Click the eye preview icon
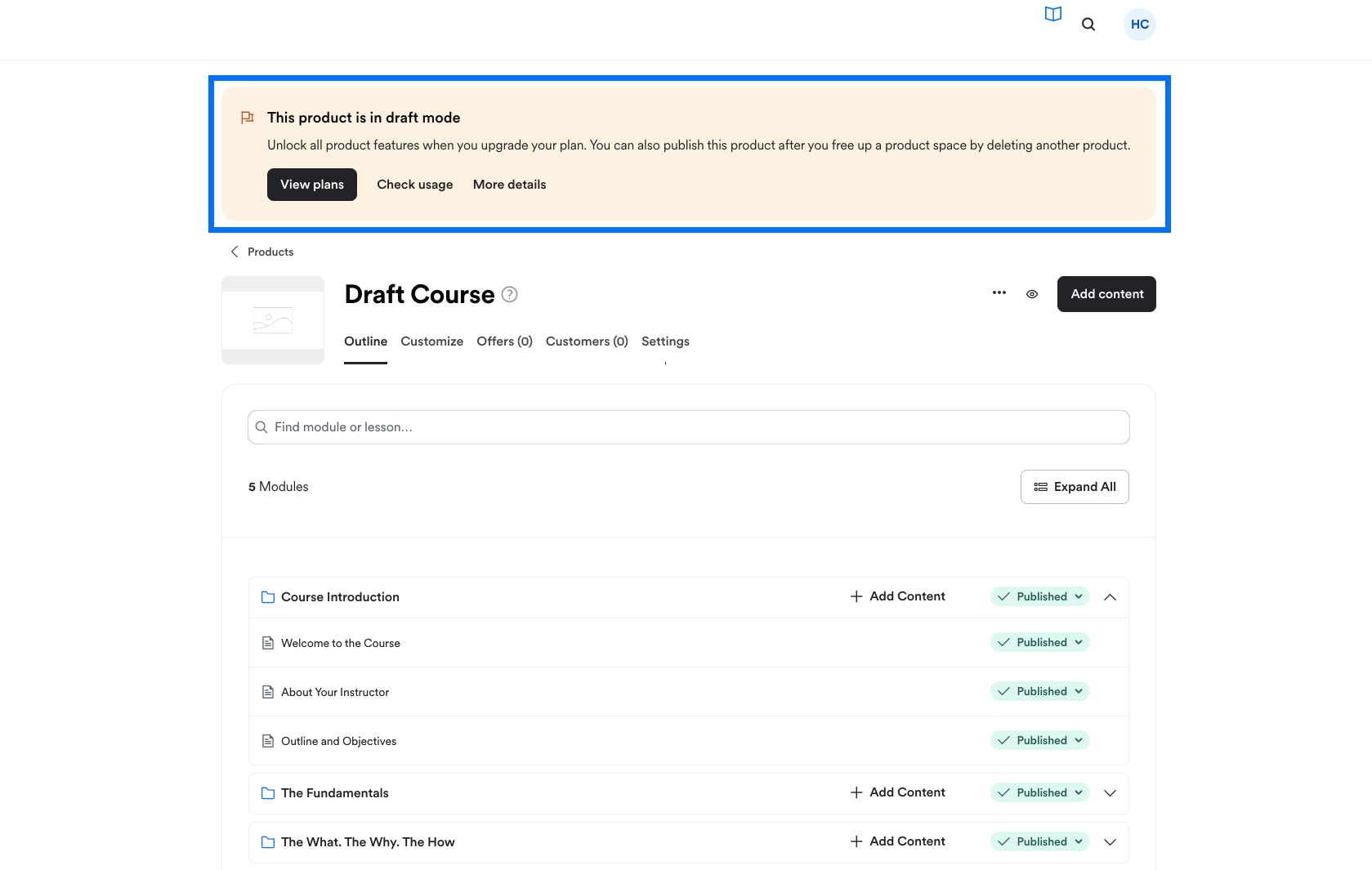Viewport: 1372px width, 870px height. (x=1032, y=294)
